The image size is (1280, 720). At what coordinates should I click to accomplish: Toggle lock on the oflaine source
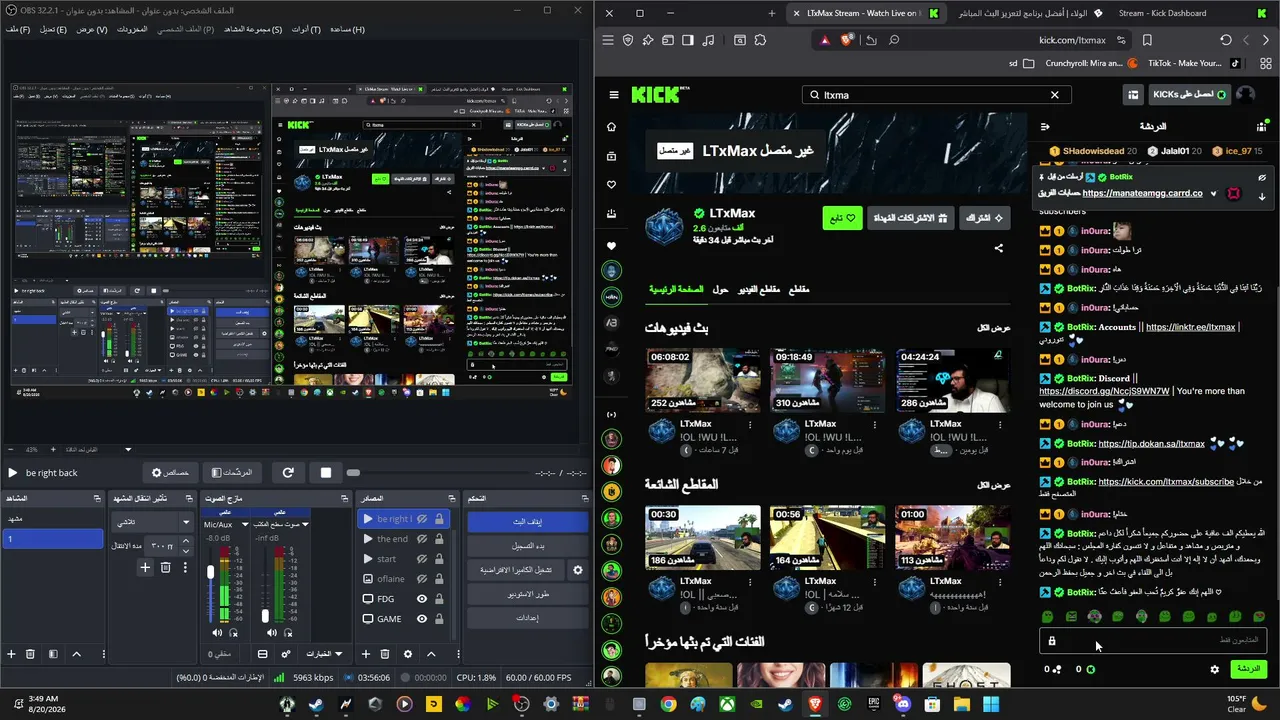439,579
